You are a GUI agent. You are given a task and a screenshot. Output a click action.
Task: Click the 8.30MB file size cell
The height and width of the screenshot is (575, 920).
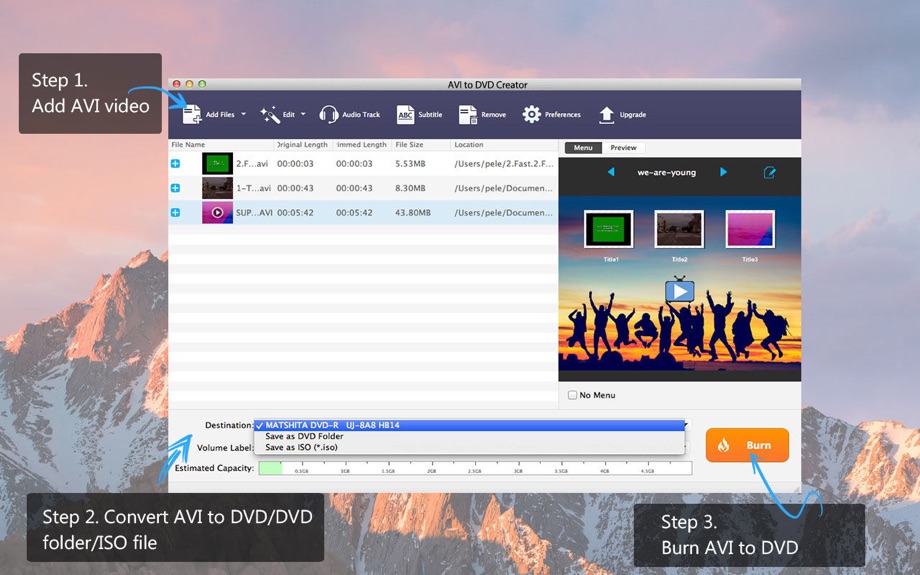click(410, 188)
